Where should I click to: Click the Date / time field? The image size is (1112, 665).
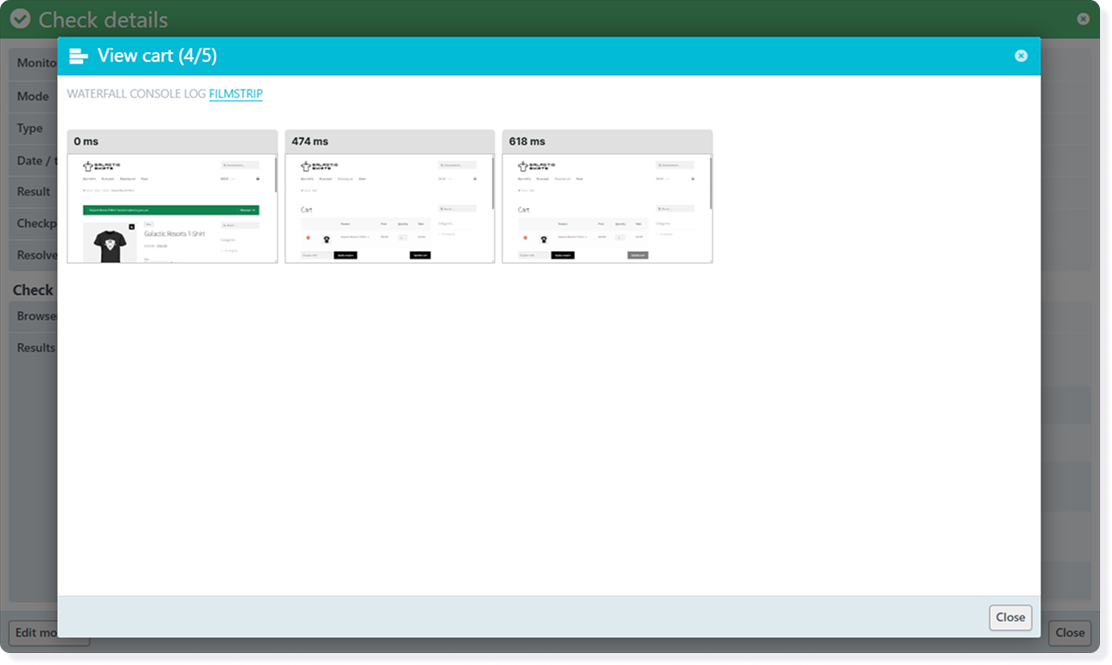[34, 160]
